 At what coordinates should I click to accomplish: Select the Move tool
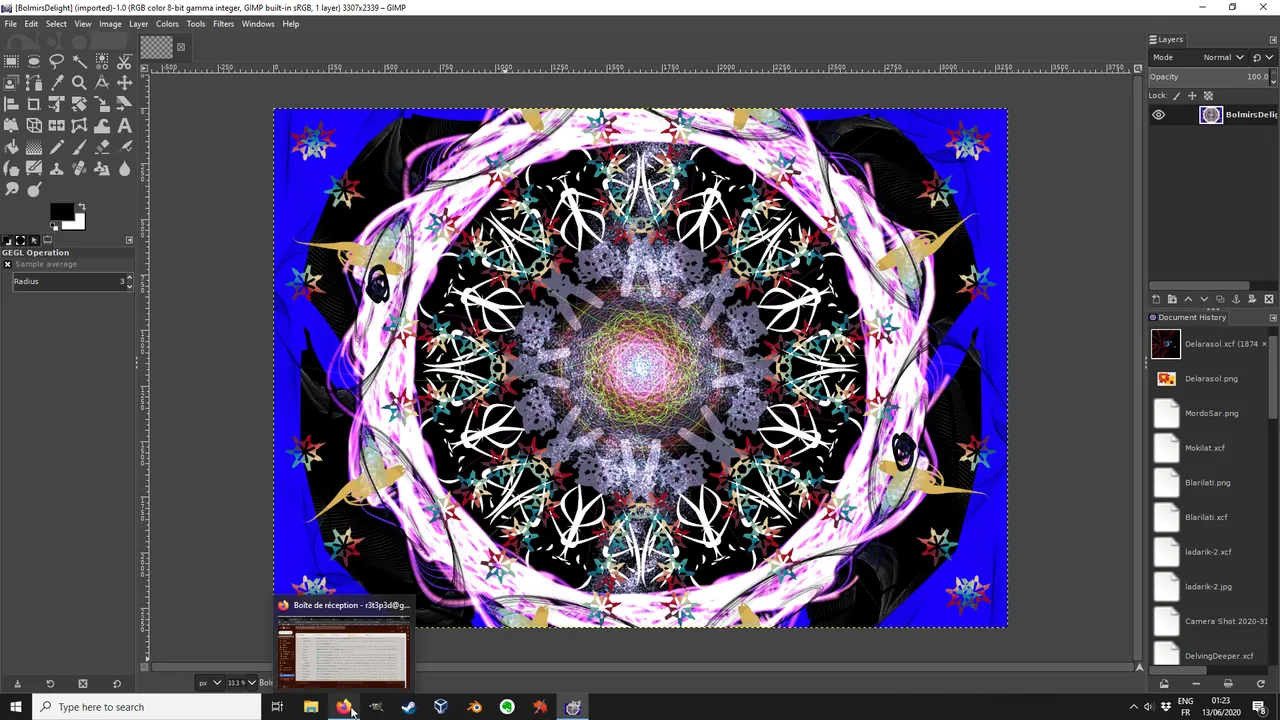pyautogui.click(x=124, y=82)
